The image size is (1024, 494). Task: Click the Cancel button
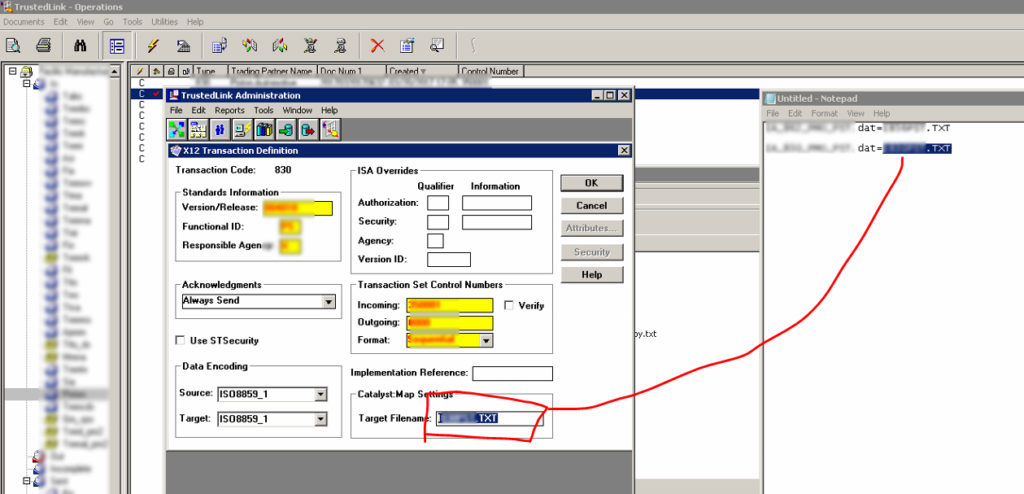click(591, 205)
